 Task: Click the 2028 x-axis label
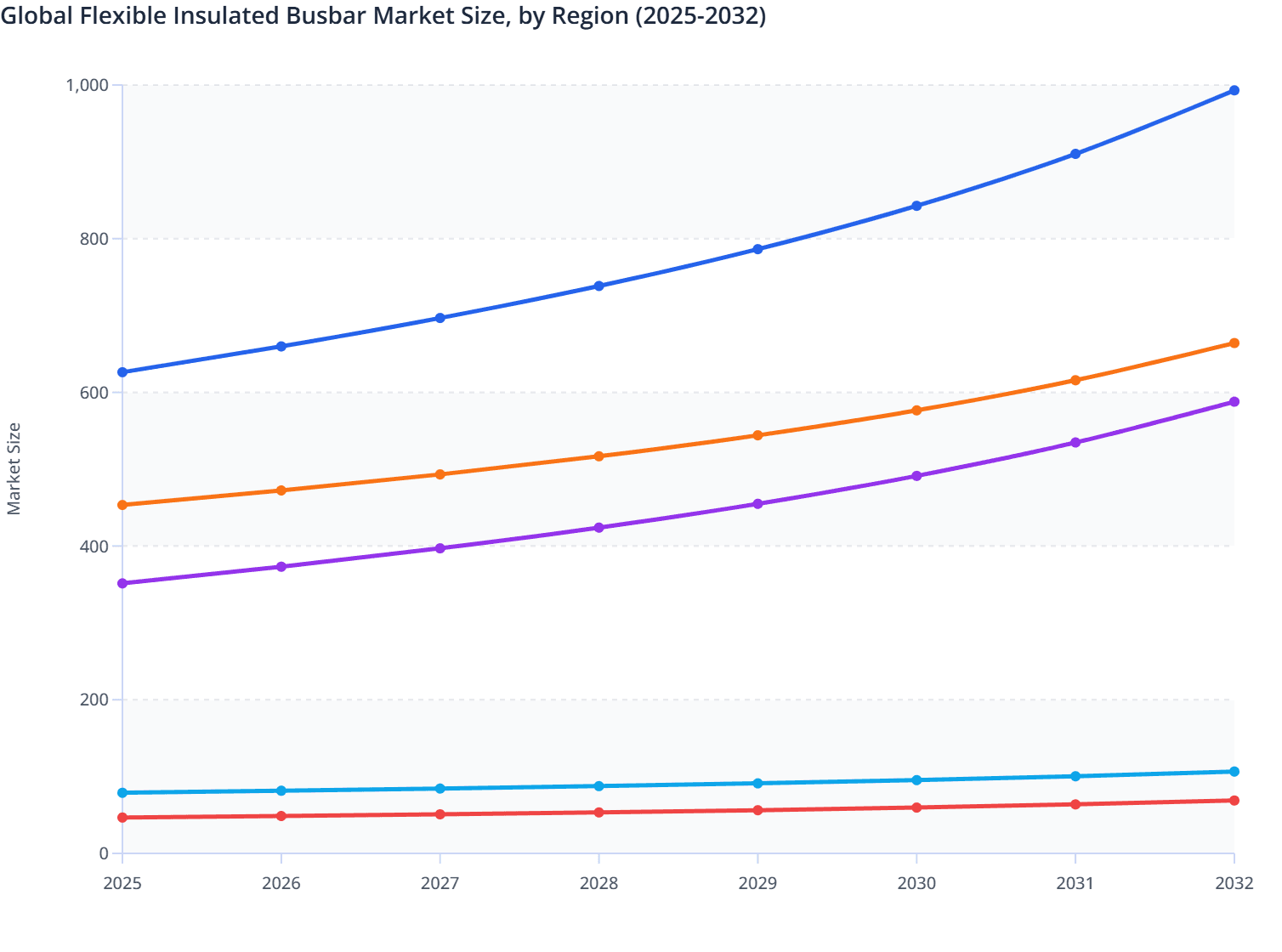(598, 884)
